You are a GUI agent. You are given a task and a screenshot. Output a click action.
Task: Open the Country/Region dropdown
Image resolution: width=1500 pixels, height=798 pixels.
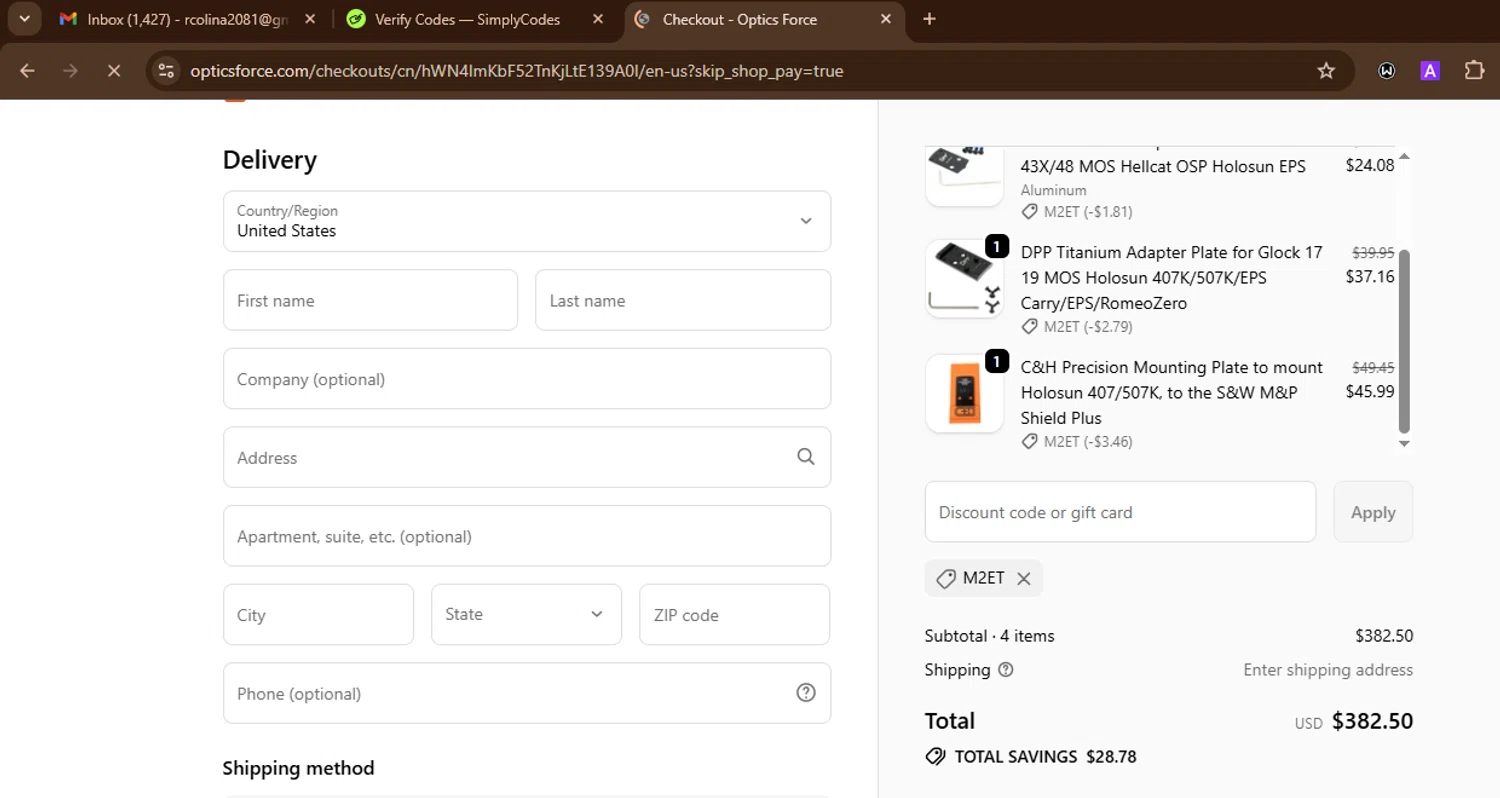[x=527, y=221]
